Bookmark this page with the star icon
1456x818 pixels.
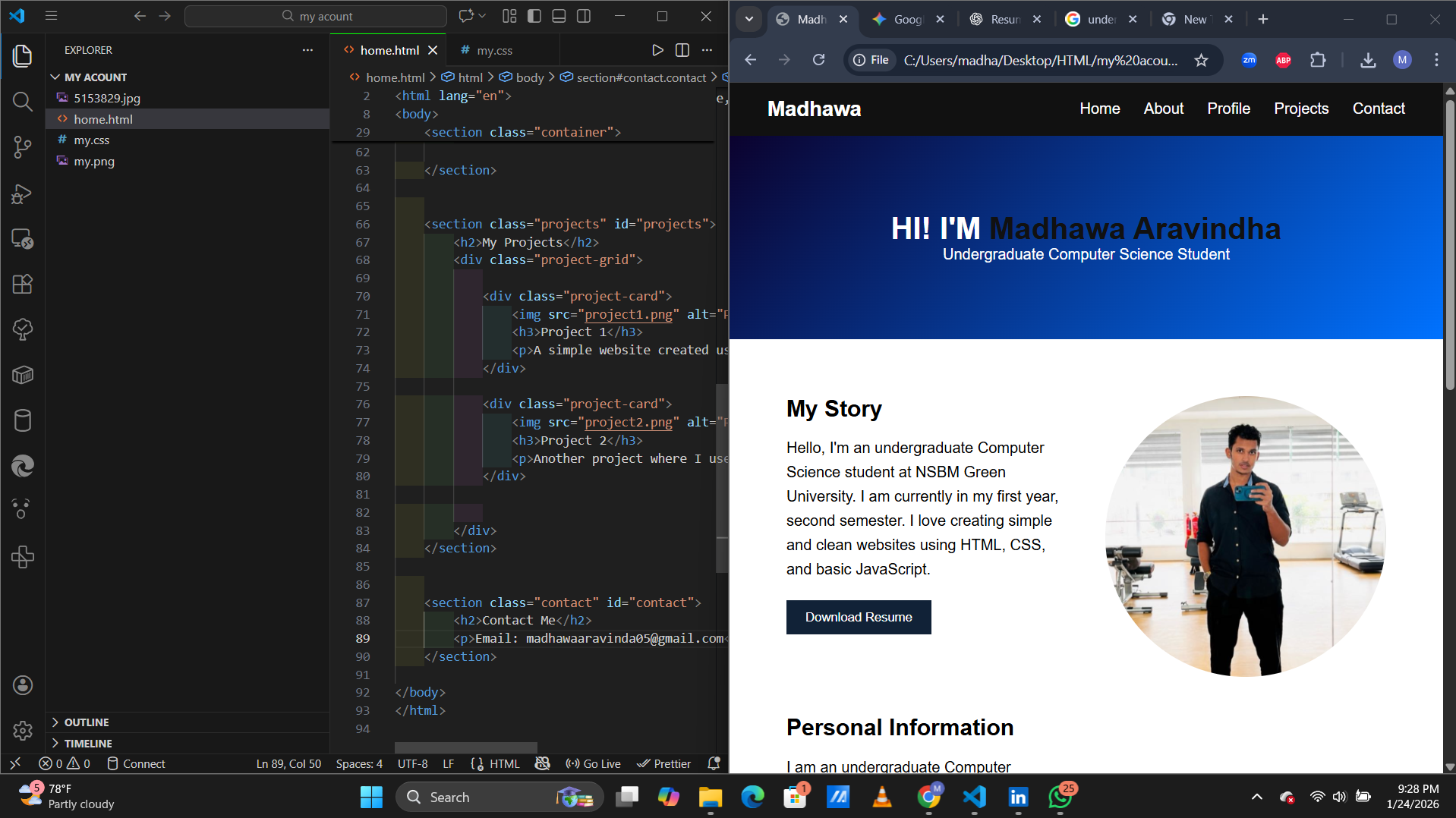pos(1201,60)
